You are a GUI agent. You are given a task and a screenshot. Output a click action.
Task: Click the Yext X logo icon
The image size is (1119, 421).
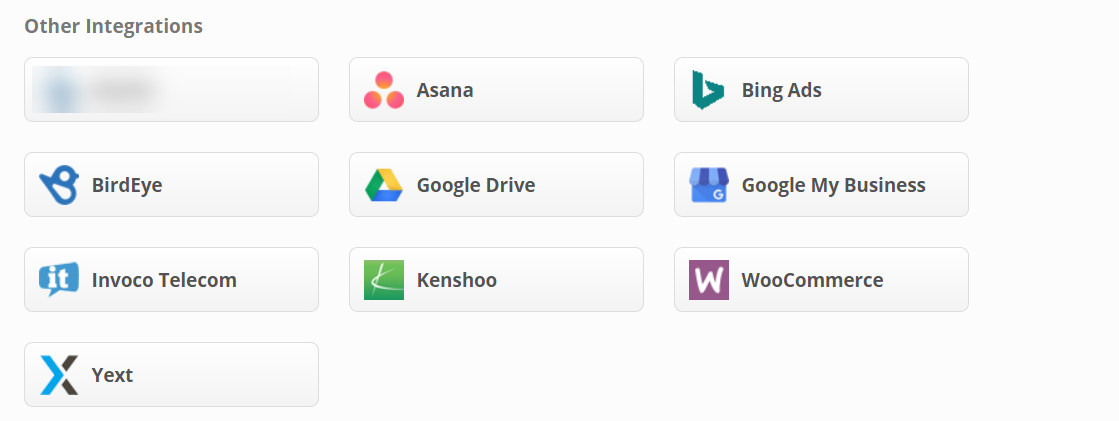(x=58, y=375)
